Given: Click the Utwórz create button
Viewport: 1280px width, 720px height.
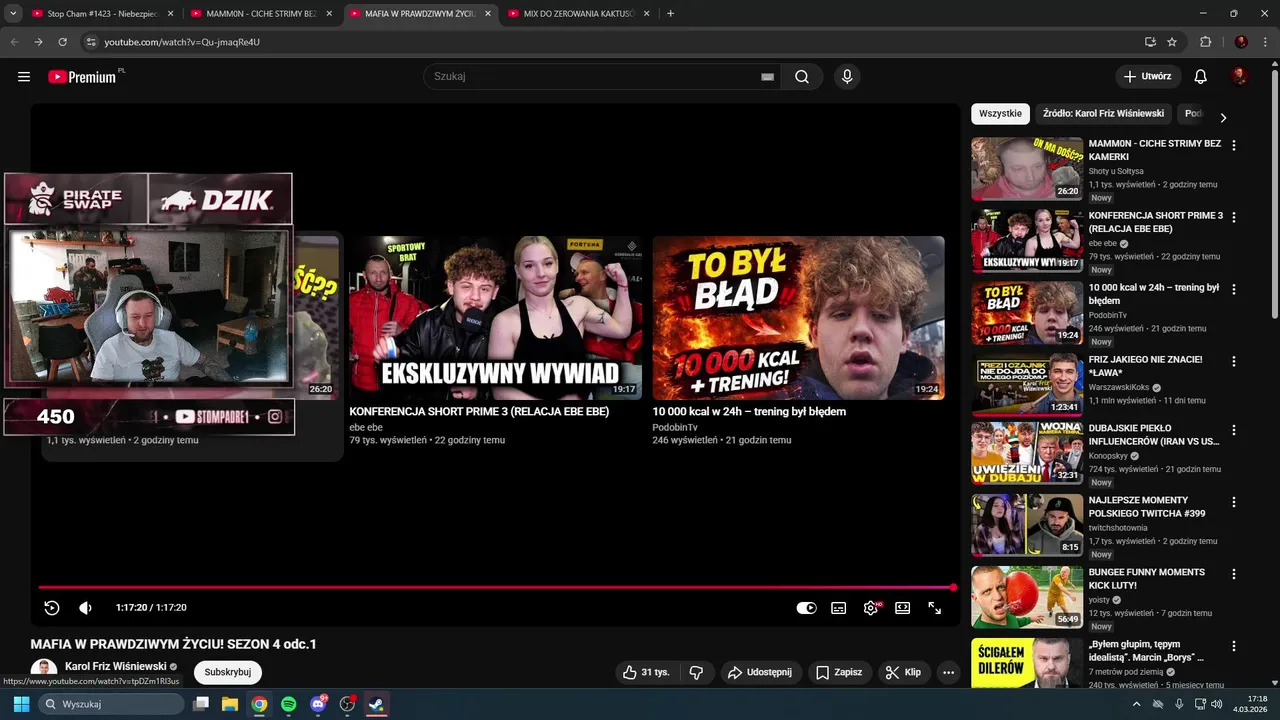Looking at the screenshot, I should click(1148, 77).
